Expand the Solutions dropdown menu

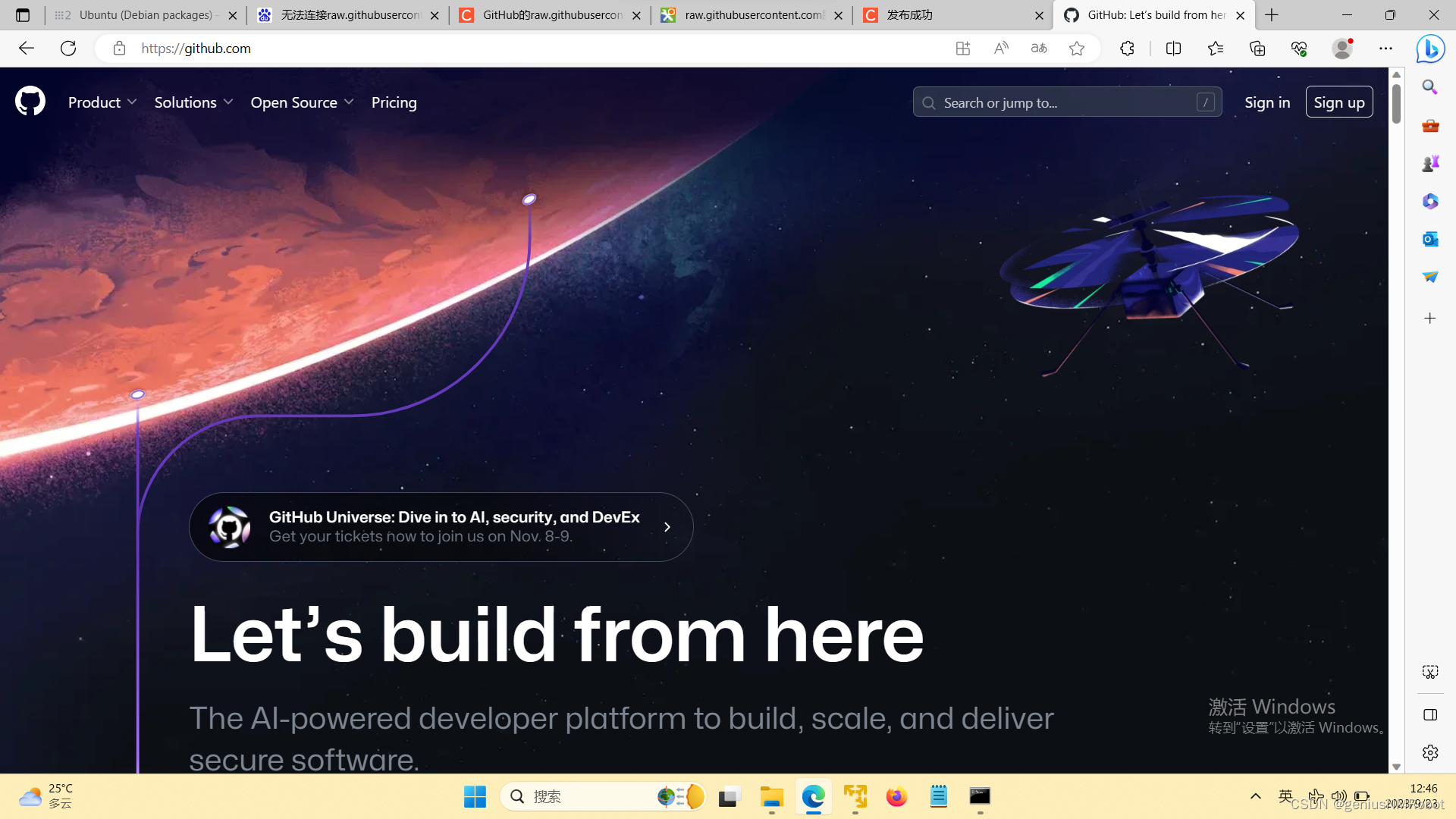pyautogui.click(x=193, y=102)
